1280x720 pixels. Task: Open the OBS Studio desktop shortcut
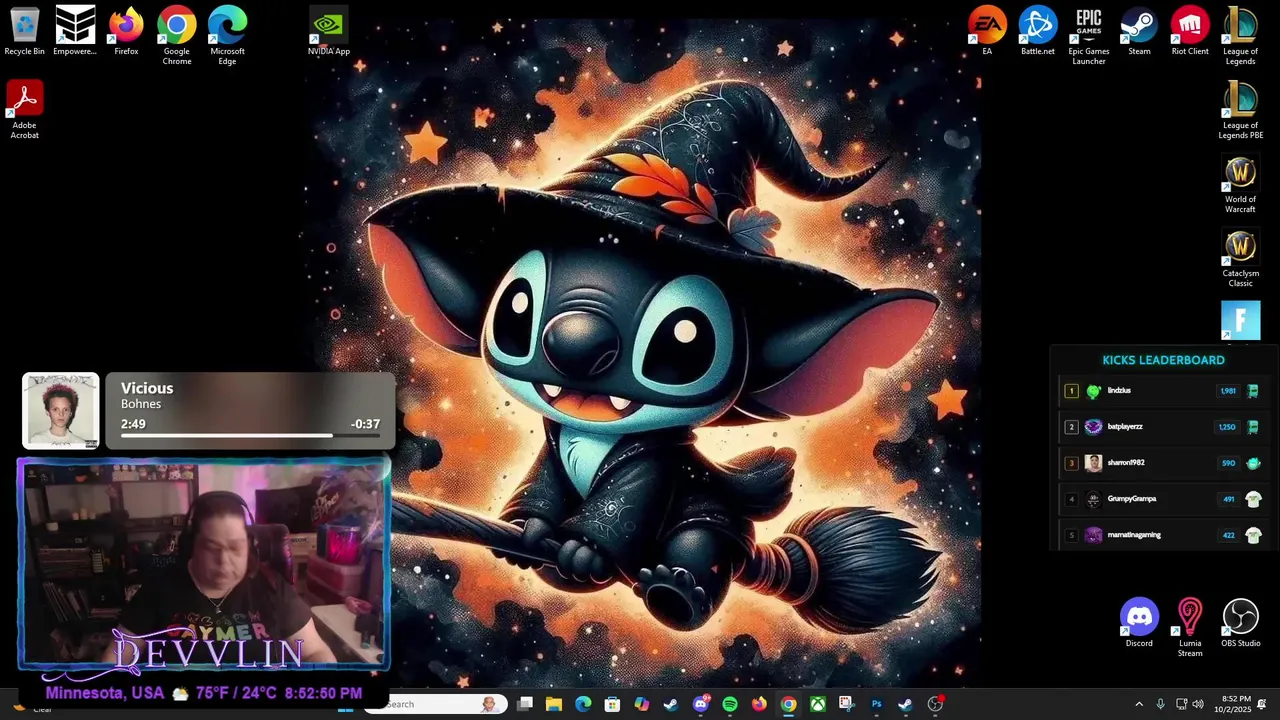pos(1240,623)
